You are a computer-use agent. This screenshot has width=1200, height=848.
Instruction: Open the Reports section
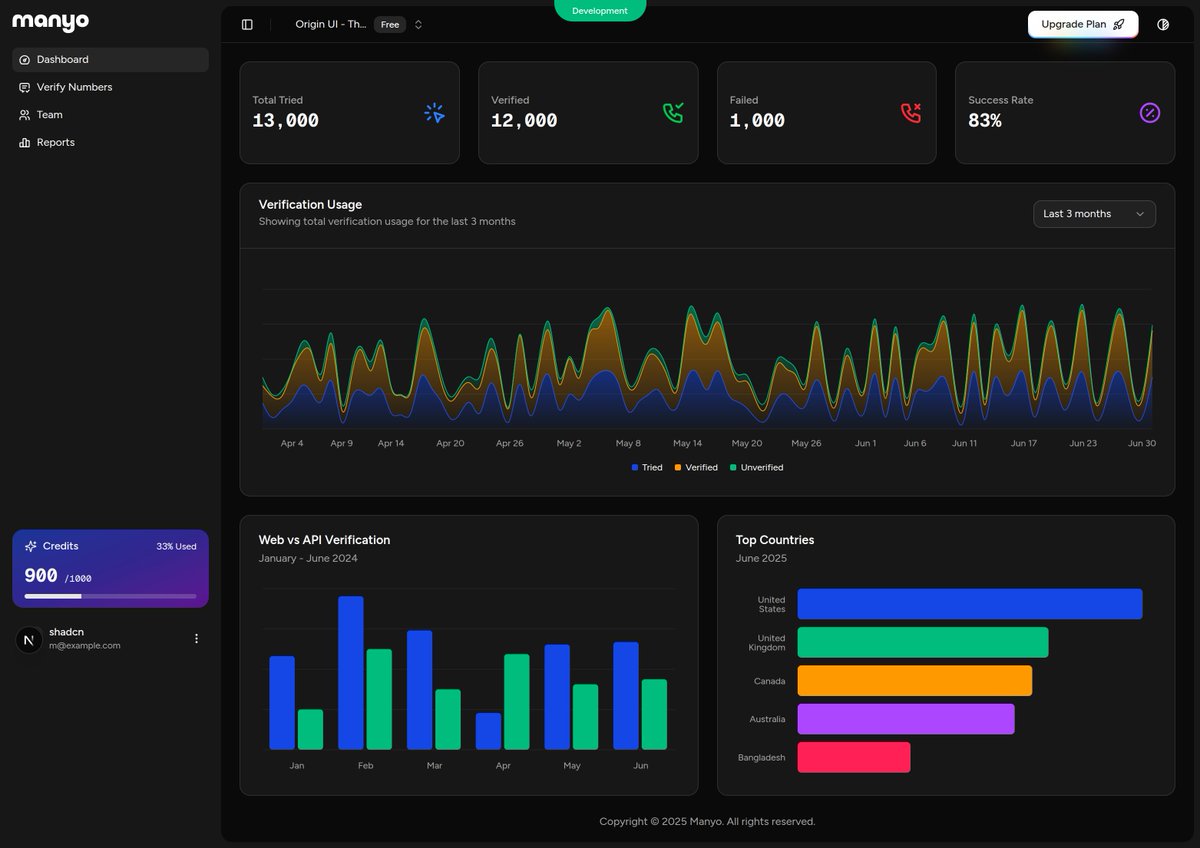(110, 143)
